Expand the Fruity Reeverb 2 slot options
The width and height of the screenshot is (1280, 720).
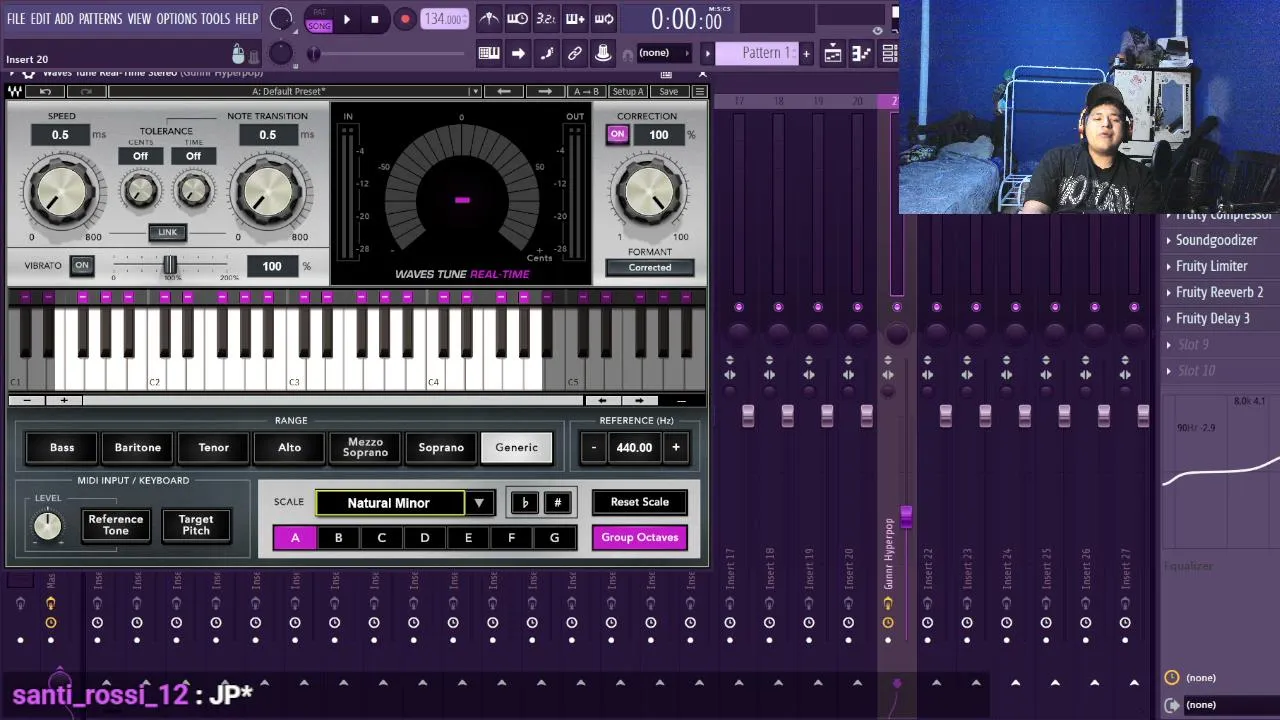1168,292
